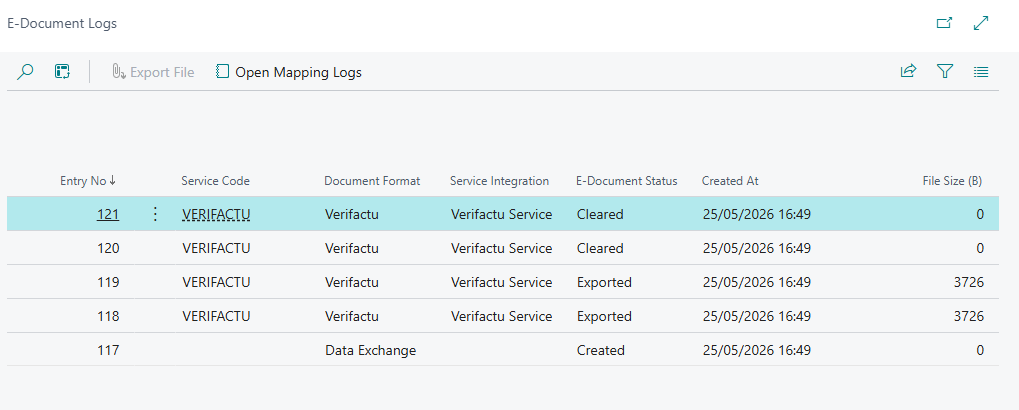Click Verifactu document format in row 121
Screen dimensions: 1019x410
[x=352, y=214]
